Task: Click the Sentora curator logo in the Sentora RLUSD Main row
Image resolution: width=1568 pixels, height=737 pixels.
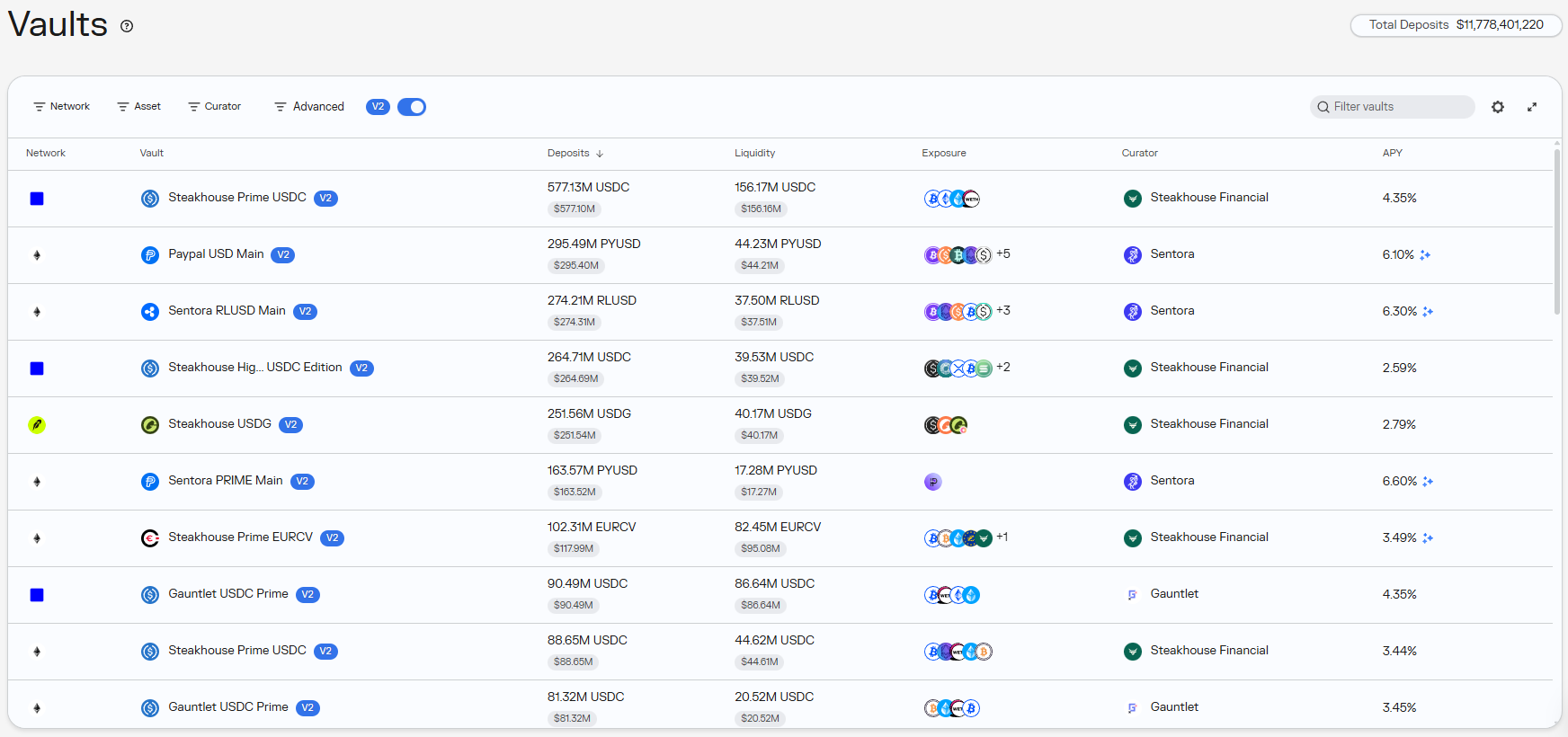Action: point(1133,312)
